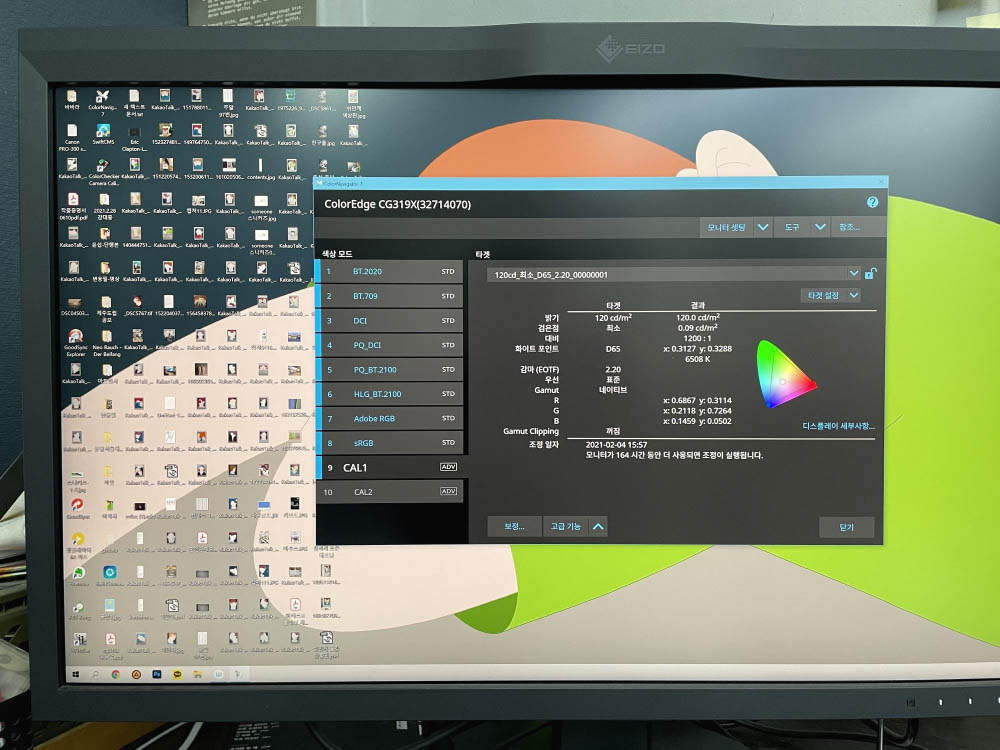Click the ColorNavigator title bar logo icon
1000x750 pixels.
click(x=320, y=184)
